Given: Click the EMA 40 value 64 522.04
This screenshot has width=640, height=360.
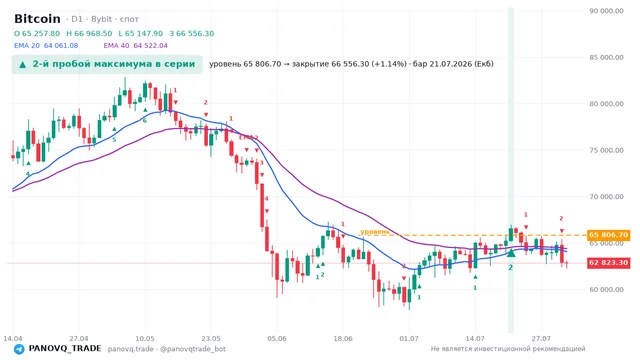Looking at the screenshot, I should coord(150,45).
